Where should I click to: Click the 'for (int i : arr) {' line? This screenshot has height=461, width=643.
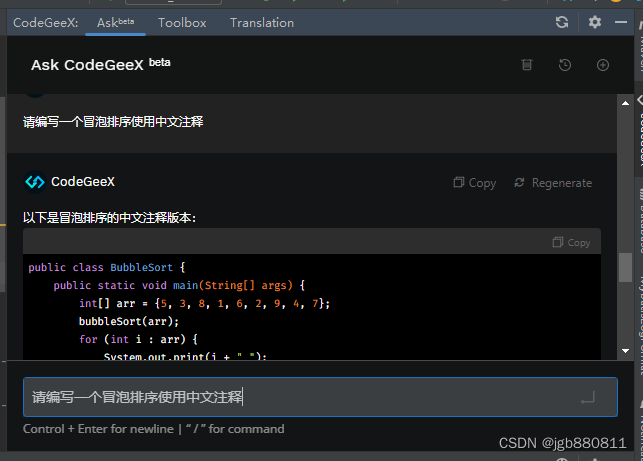[138, 339]
